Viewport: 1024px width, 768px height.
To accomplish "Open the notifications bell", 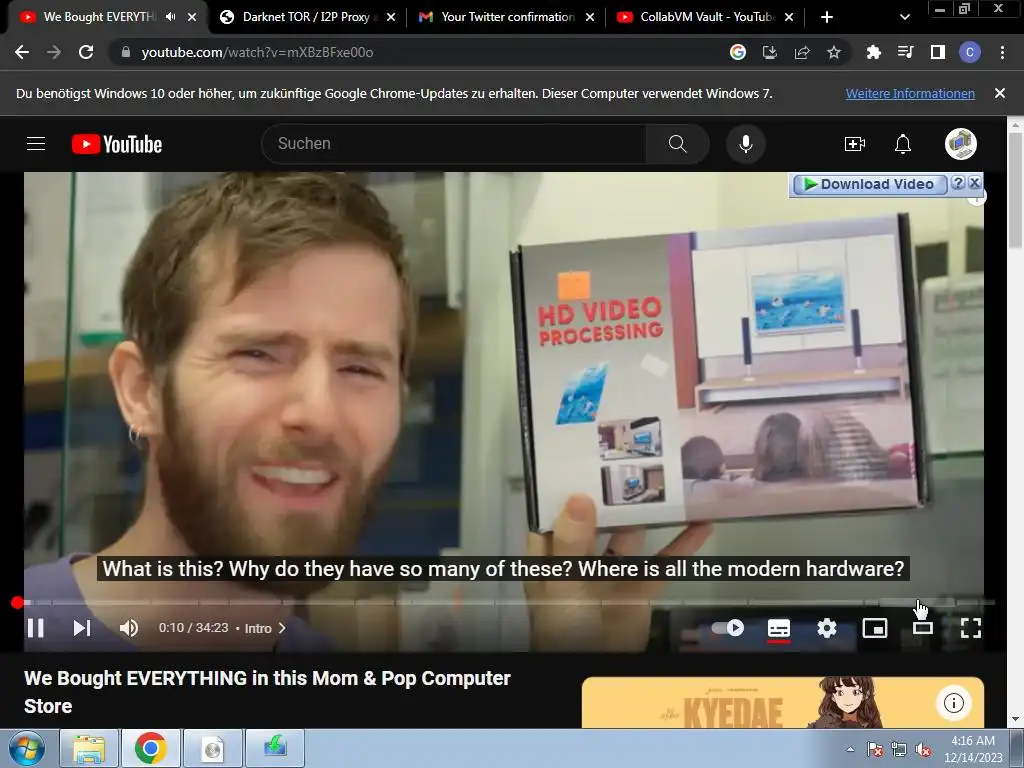I will [x=903, y=144].
